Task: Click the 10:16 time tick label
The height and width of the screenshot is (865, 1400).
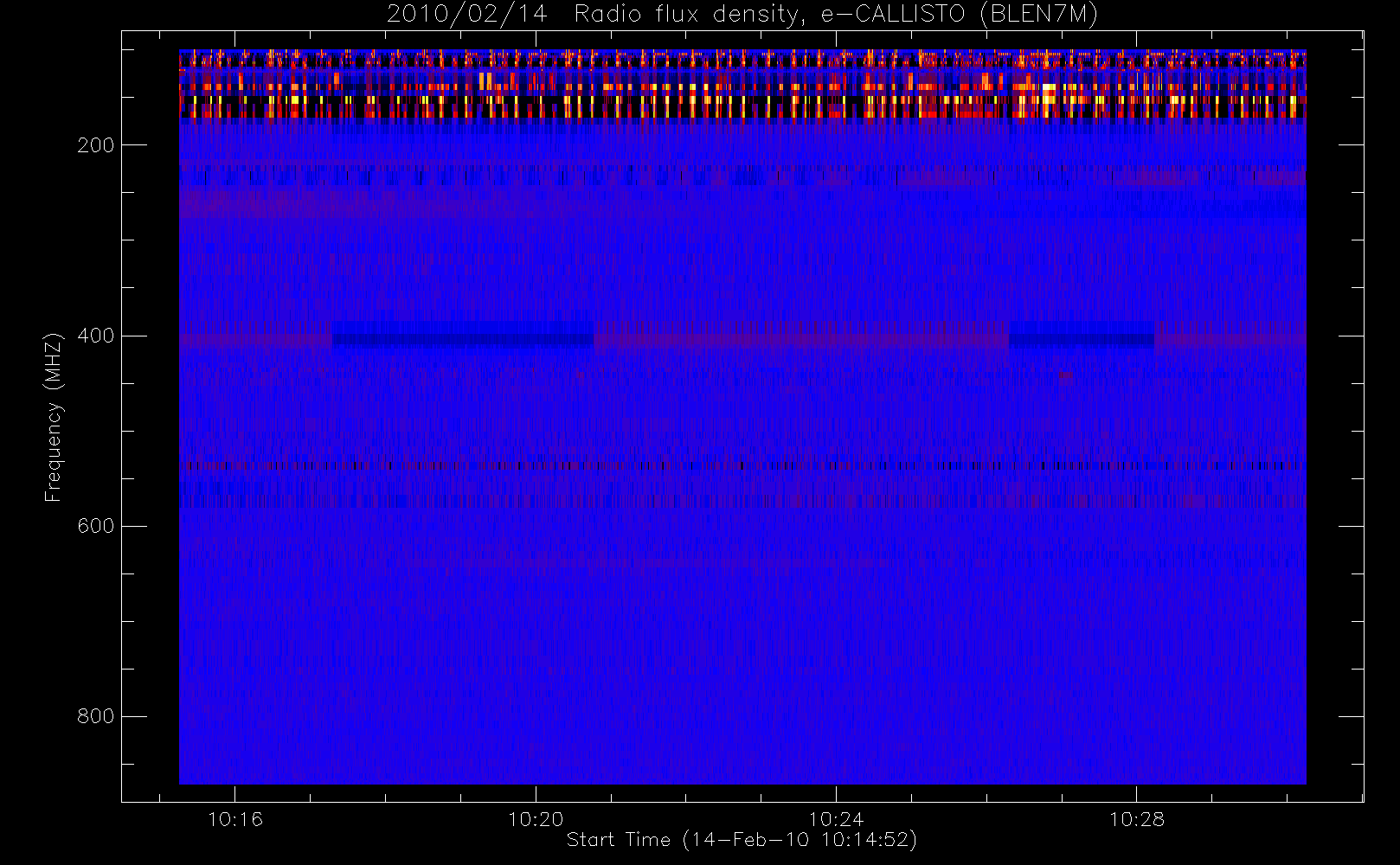Action: click(x=235, y=818)
